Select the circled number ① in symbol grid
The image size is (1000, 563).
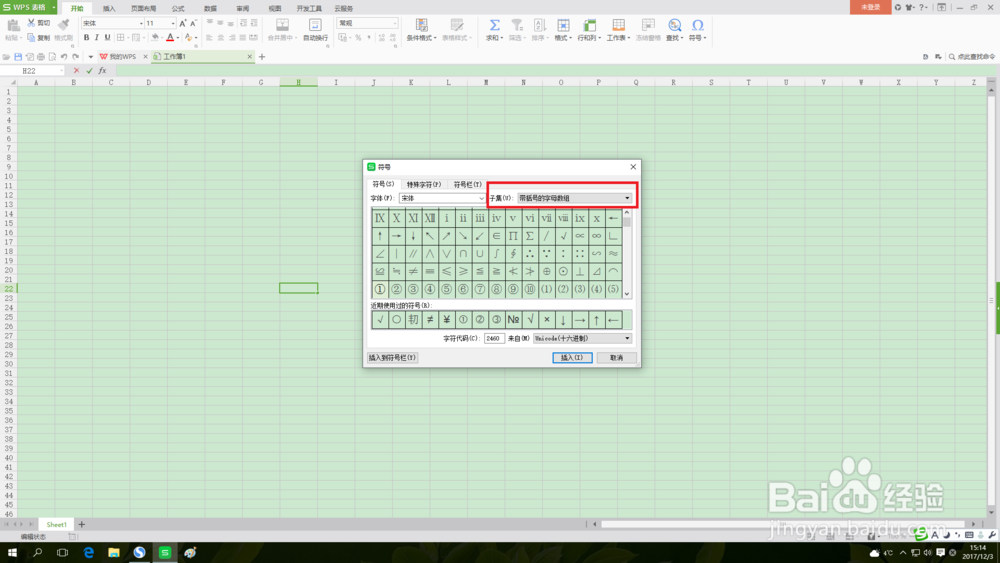coord(380,289)
